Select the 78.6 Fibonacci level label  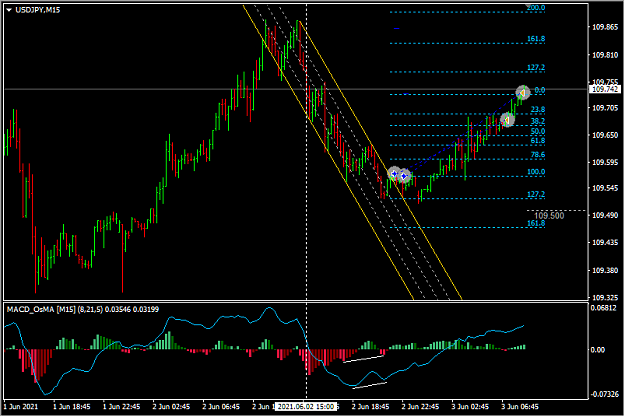[538, 155]
